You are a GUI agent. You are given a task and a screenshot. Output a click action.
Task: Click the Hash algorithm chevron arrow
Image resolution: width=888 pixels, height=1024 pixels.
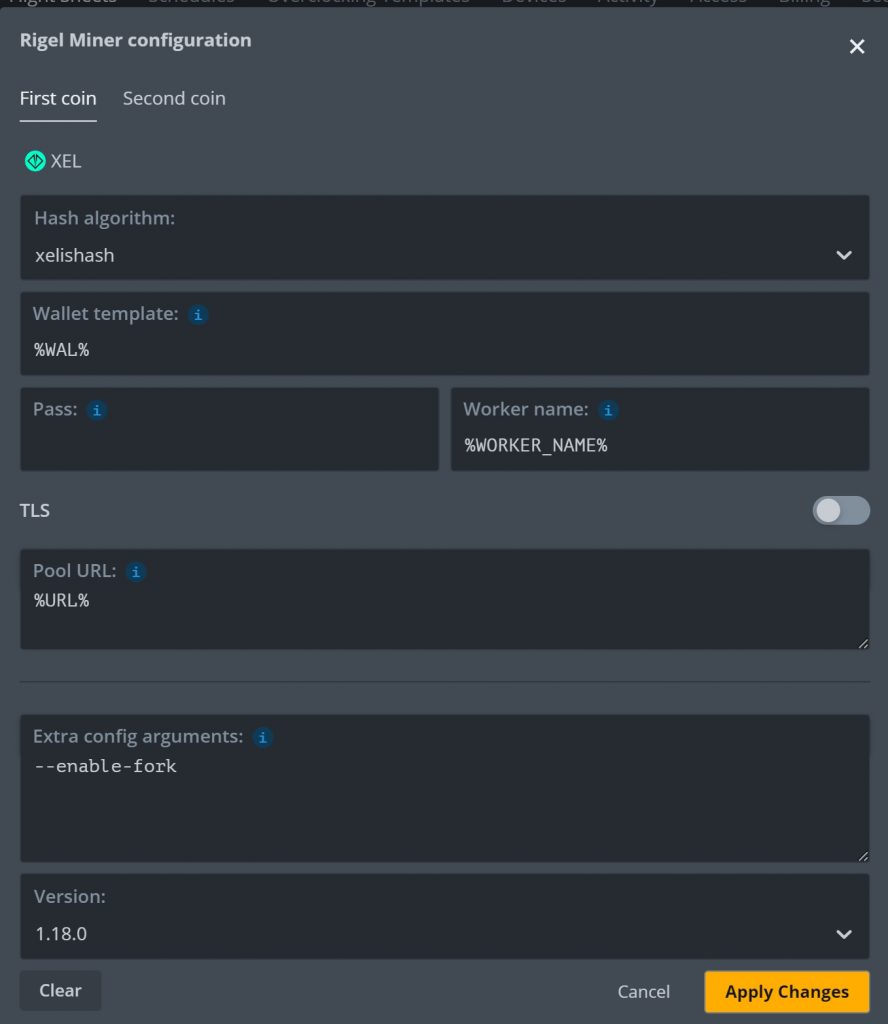844,255
